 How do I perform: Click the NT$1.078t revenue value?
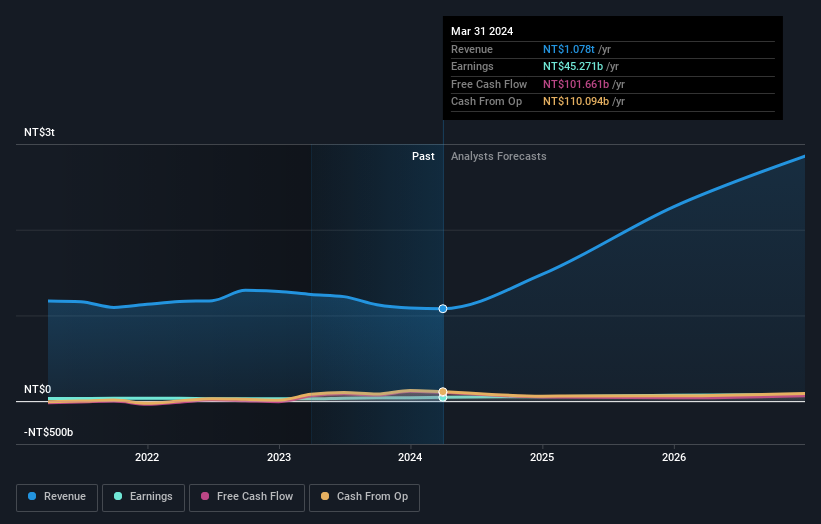(569, 49)
